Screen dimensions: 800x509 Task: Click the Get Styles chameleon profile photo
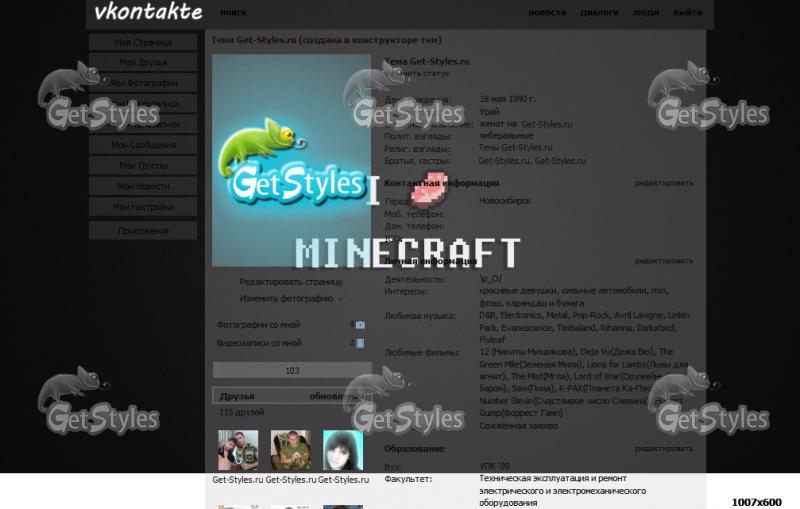(291, 160)
